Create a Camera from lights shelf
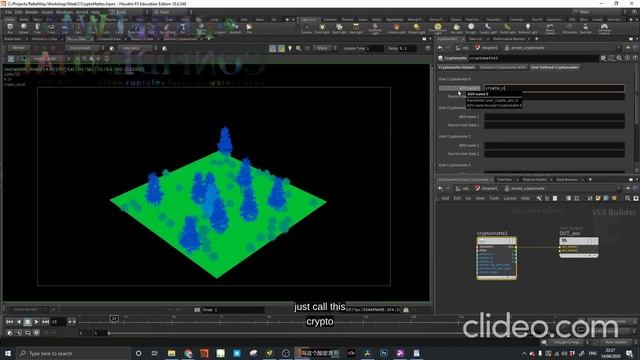The width and height of the screenshot is (640, 360). pyautogui.click(x=306, y=29)
